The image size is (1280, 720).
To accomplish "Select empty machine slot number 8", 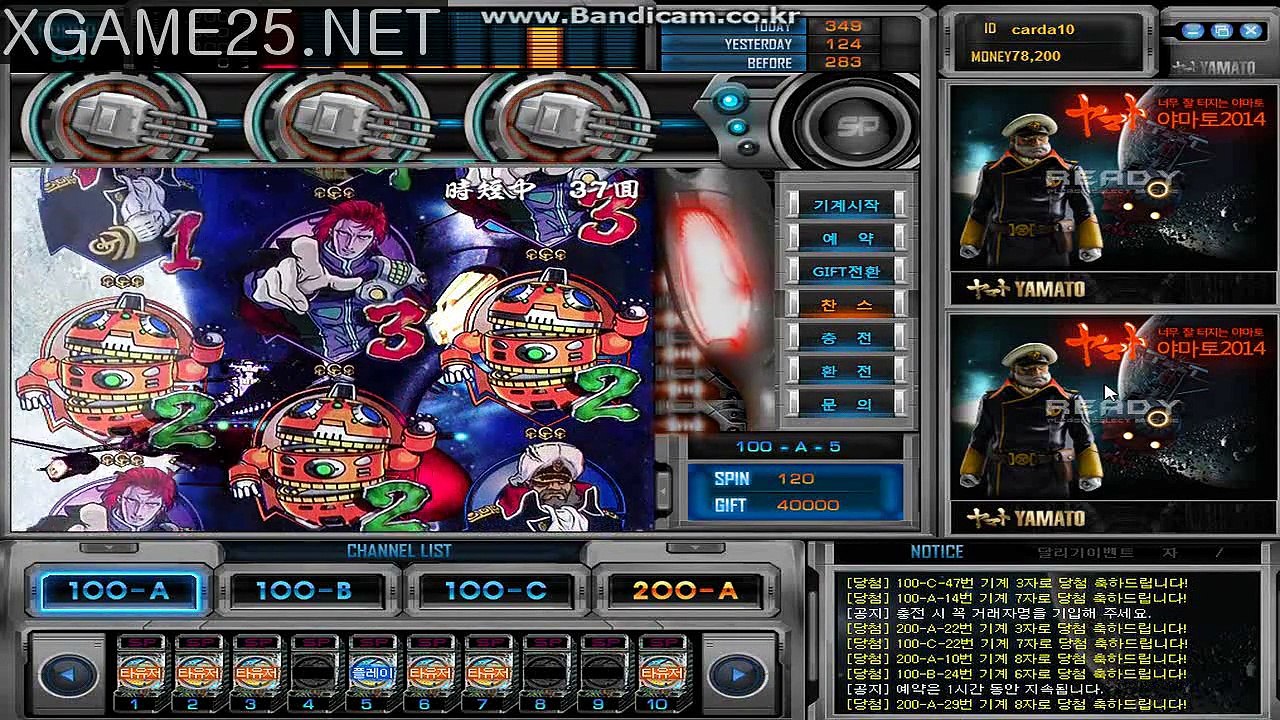I will [x=546, y=672].
